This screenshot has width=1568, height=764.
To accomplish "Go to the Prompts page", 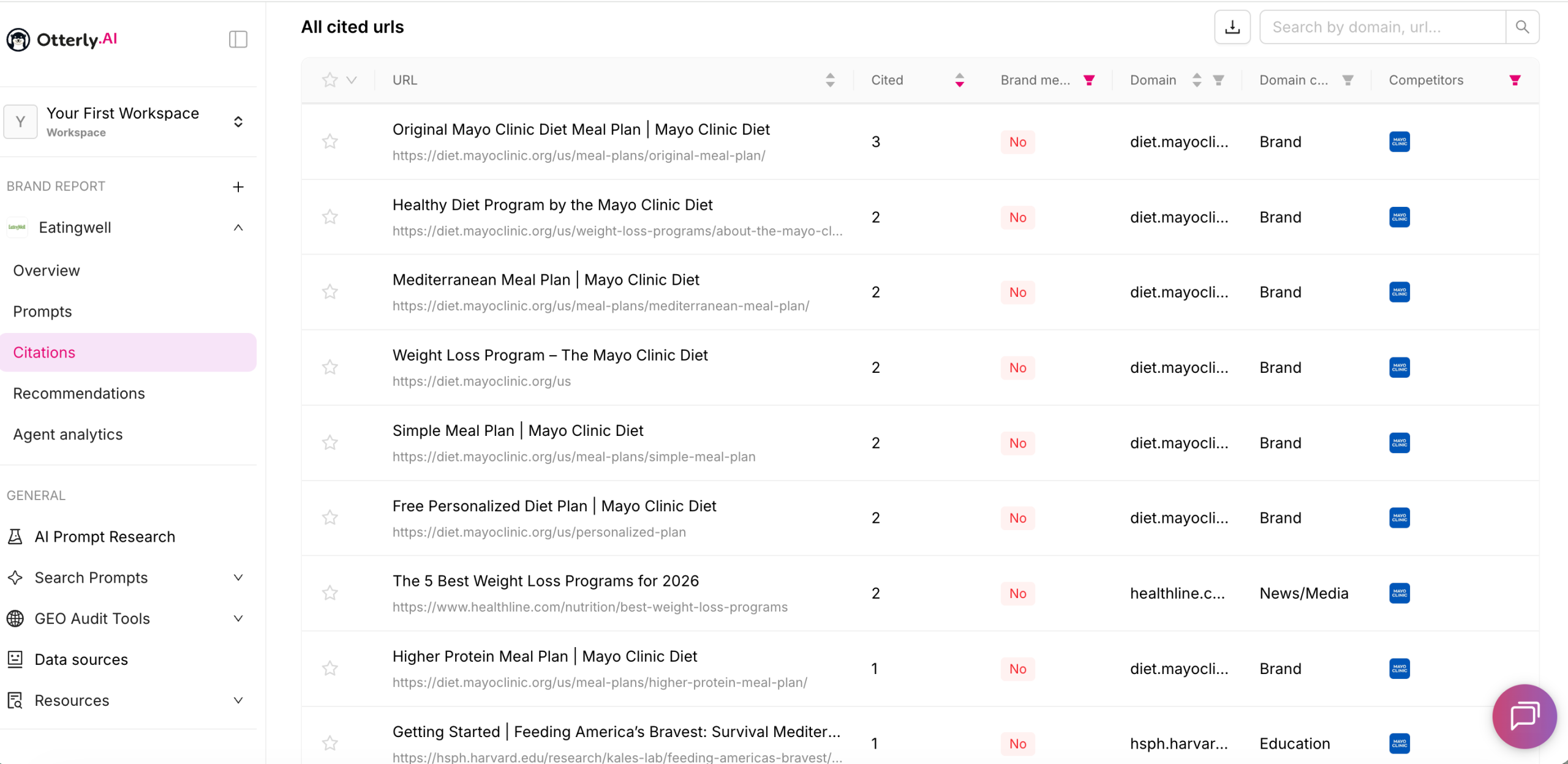I will 42,312.
